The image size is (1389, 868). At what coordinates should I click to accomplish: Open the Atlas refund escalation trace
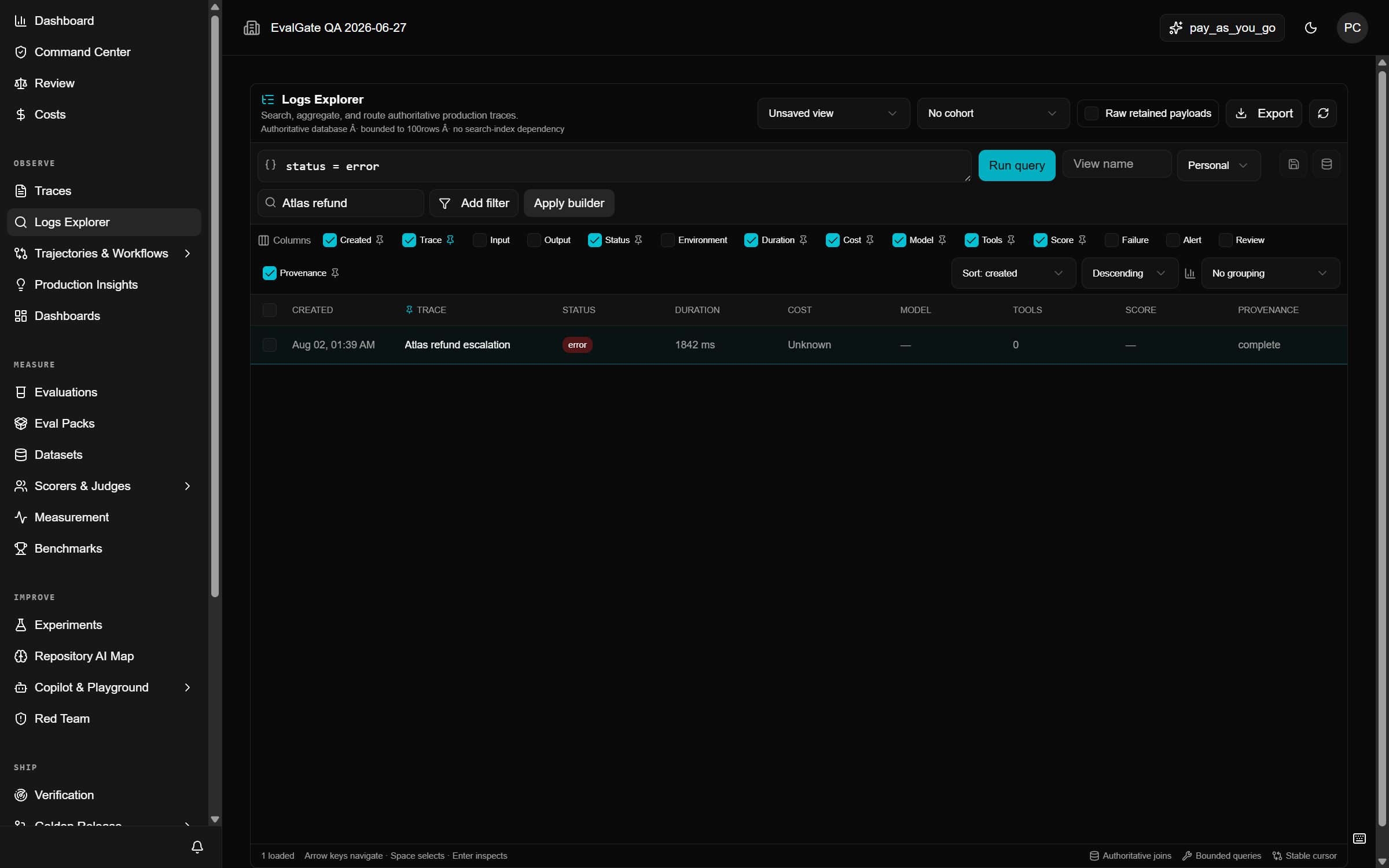coord(457,345)
